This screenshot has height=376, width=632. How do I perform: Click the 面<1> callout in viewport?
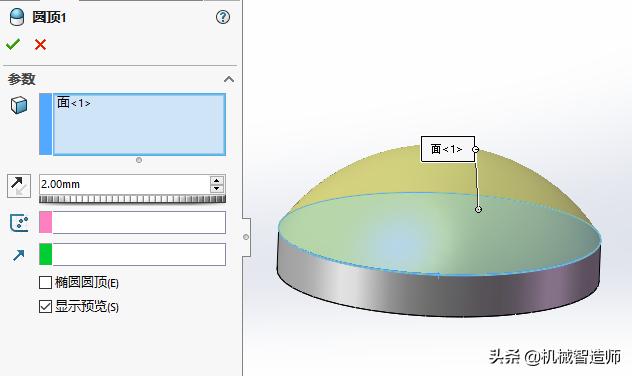[x=447, y=149]
